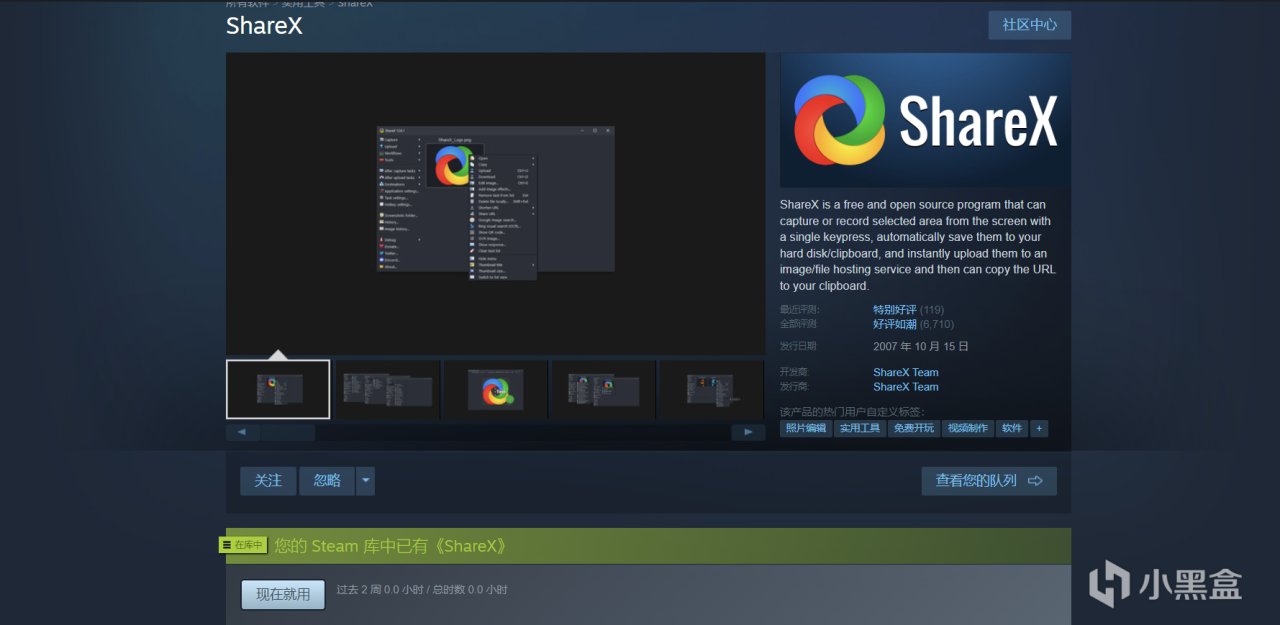Viewport: 1280px width, 625px height.
Task: Select the 照片编辑 tag
Action: (x=806, y=428)
